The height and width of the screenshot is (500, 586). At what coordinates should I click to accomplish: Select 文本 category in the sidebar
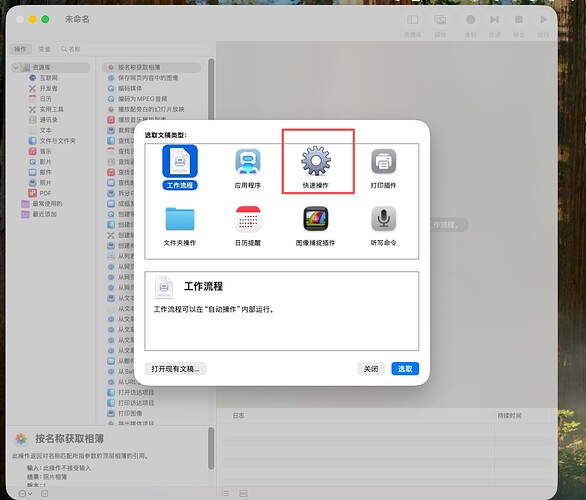[46, 130]
